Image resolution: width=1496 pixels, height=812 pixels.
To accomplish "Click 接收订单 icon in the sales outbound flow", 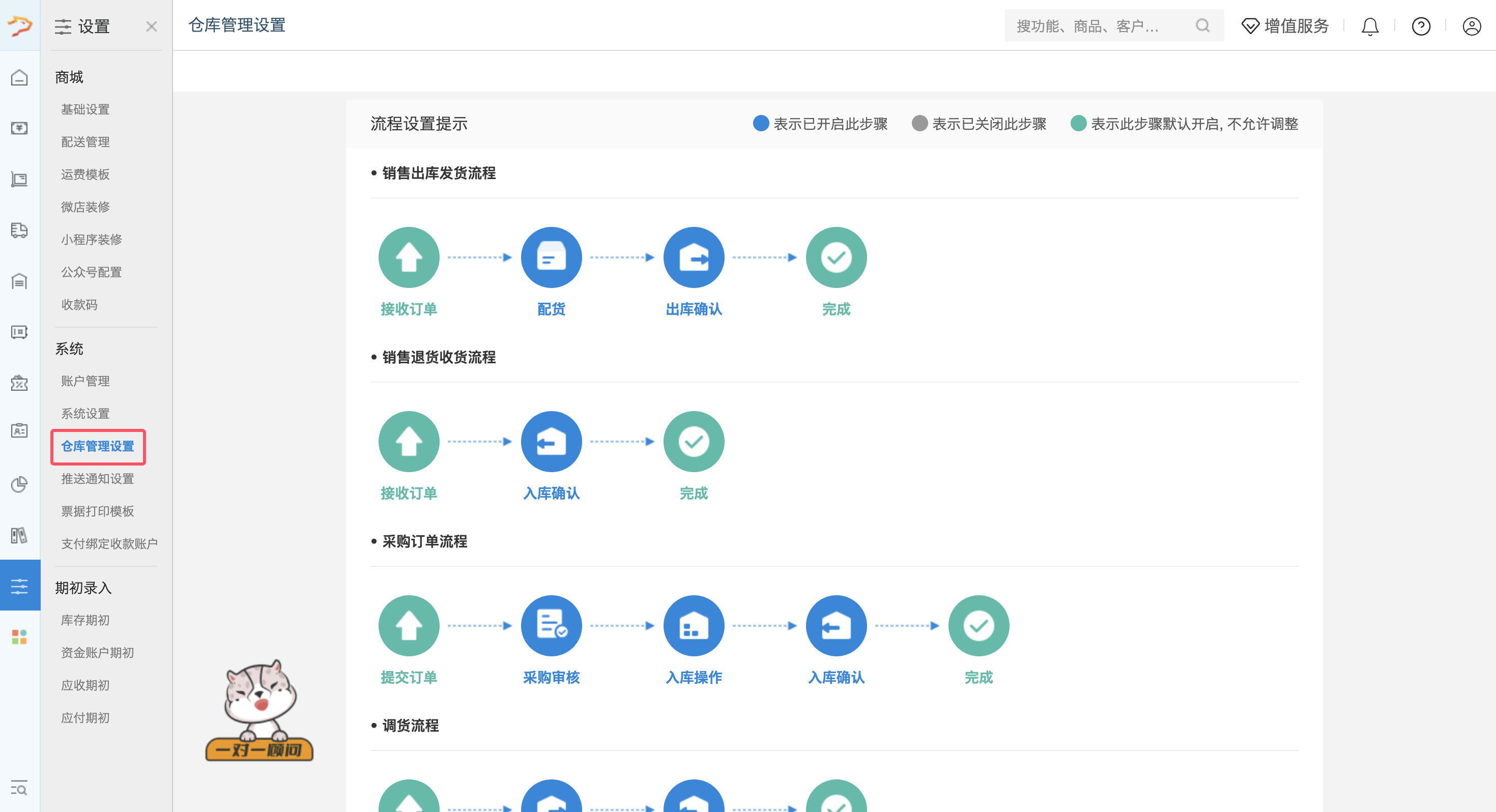I will click(x=409, y=257).
